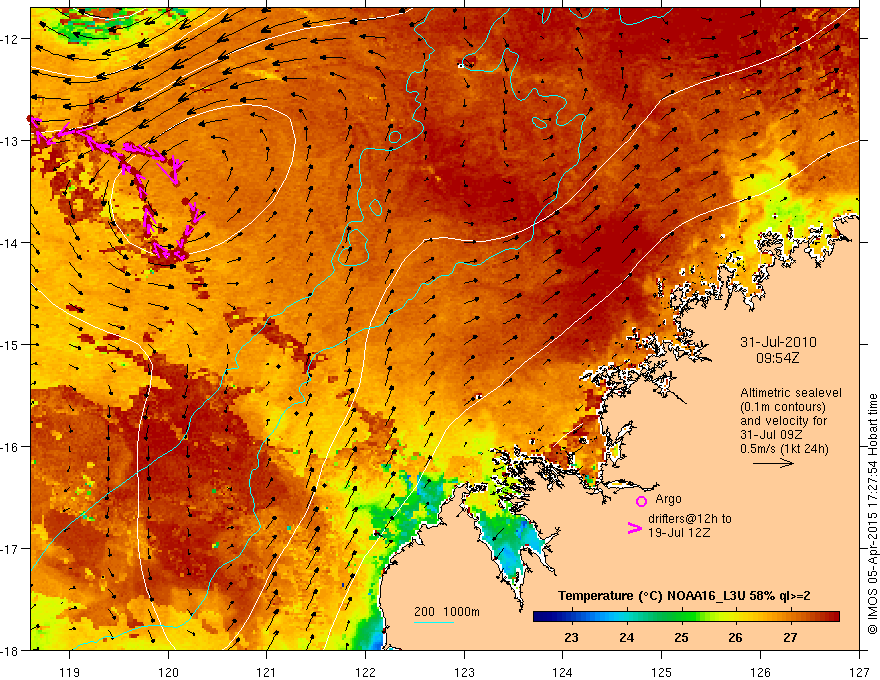
Task: Click the '26' color bar tick label
Action: point(735,637)
